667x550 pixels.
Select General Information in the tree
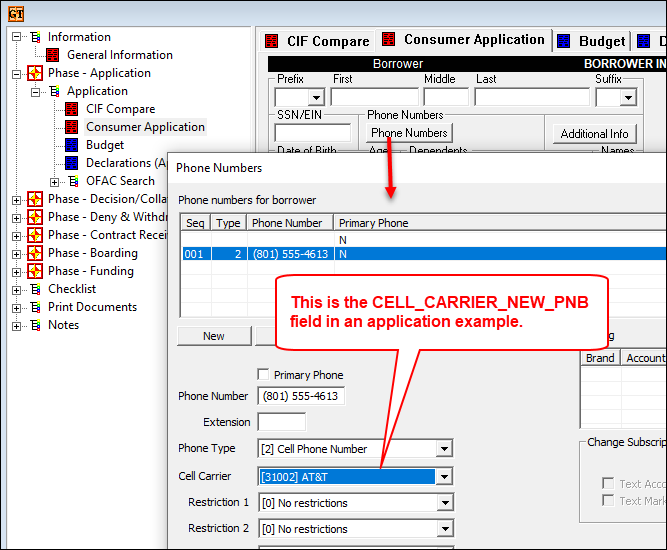pos(120,55)
